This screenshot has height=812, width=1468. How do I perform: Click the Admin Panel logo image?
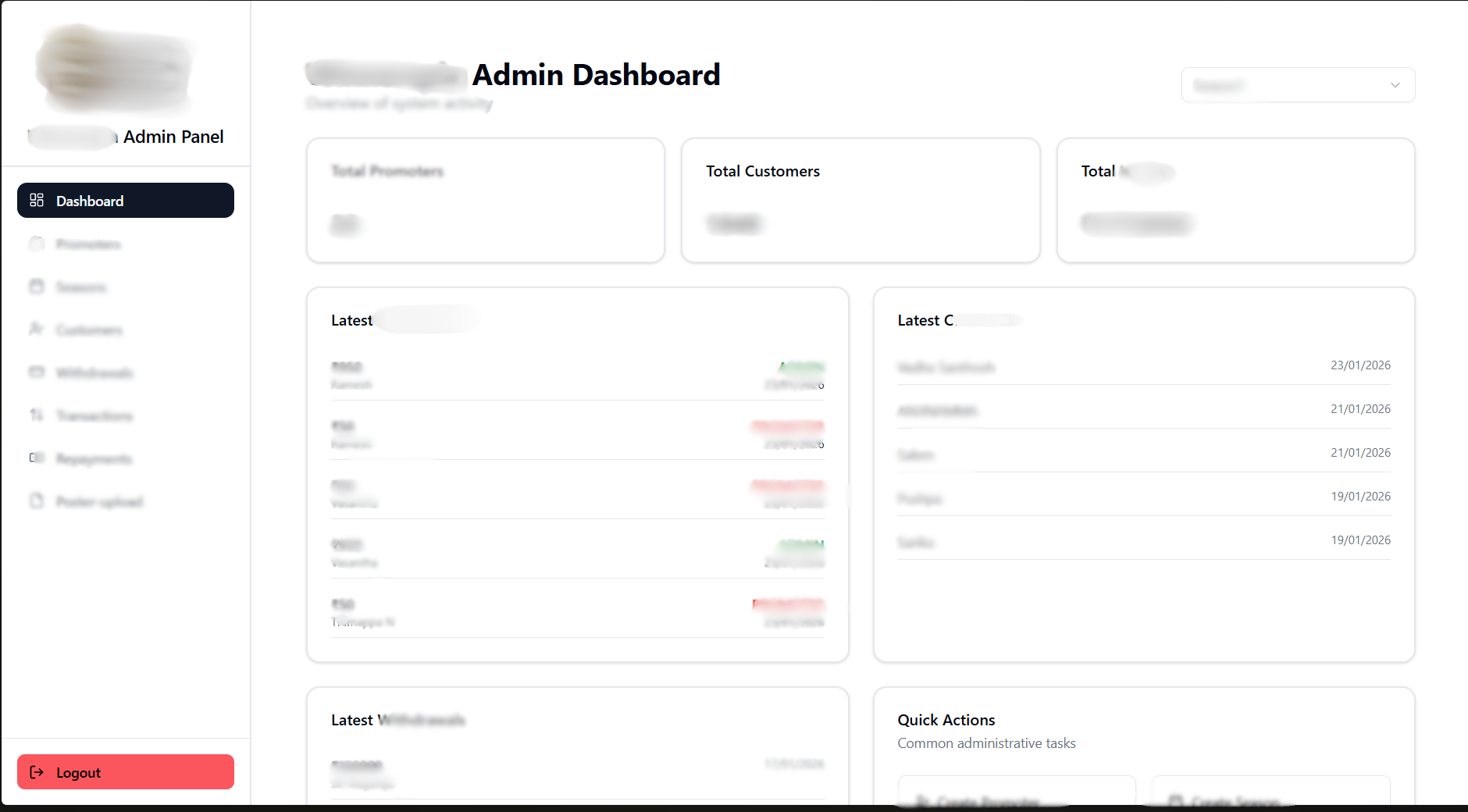pyautogui.click(x=116, y=69)
